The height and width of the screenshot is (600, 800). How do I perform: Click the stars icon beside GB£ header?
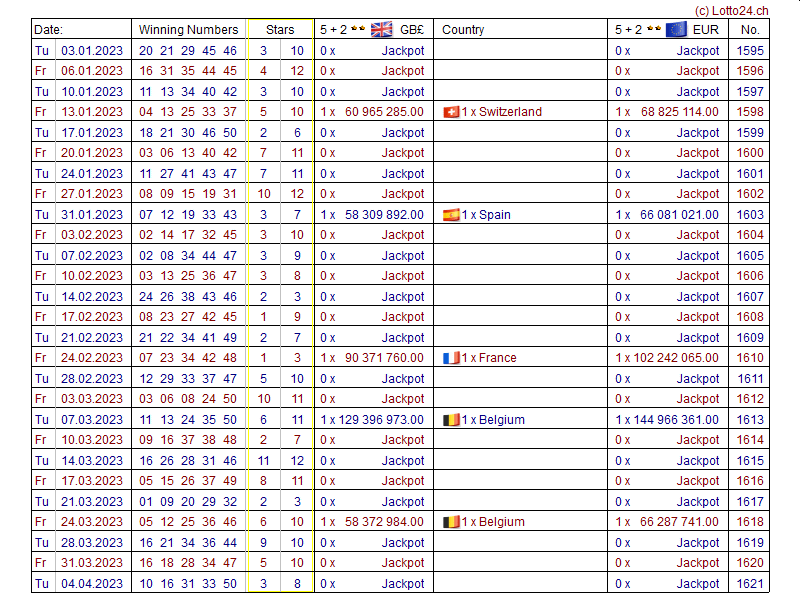357,29
